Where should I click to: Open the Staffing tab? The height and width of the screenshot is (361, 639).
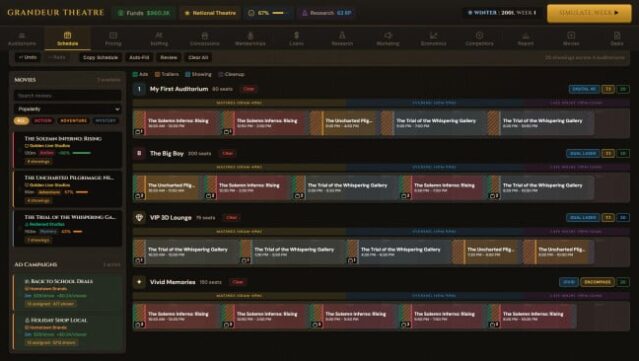click(x=159, y=39)
